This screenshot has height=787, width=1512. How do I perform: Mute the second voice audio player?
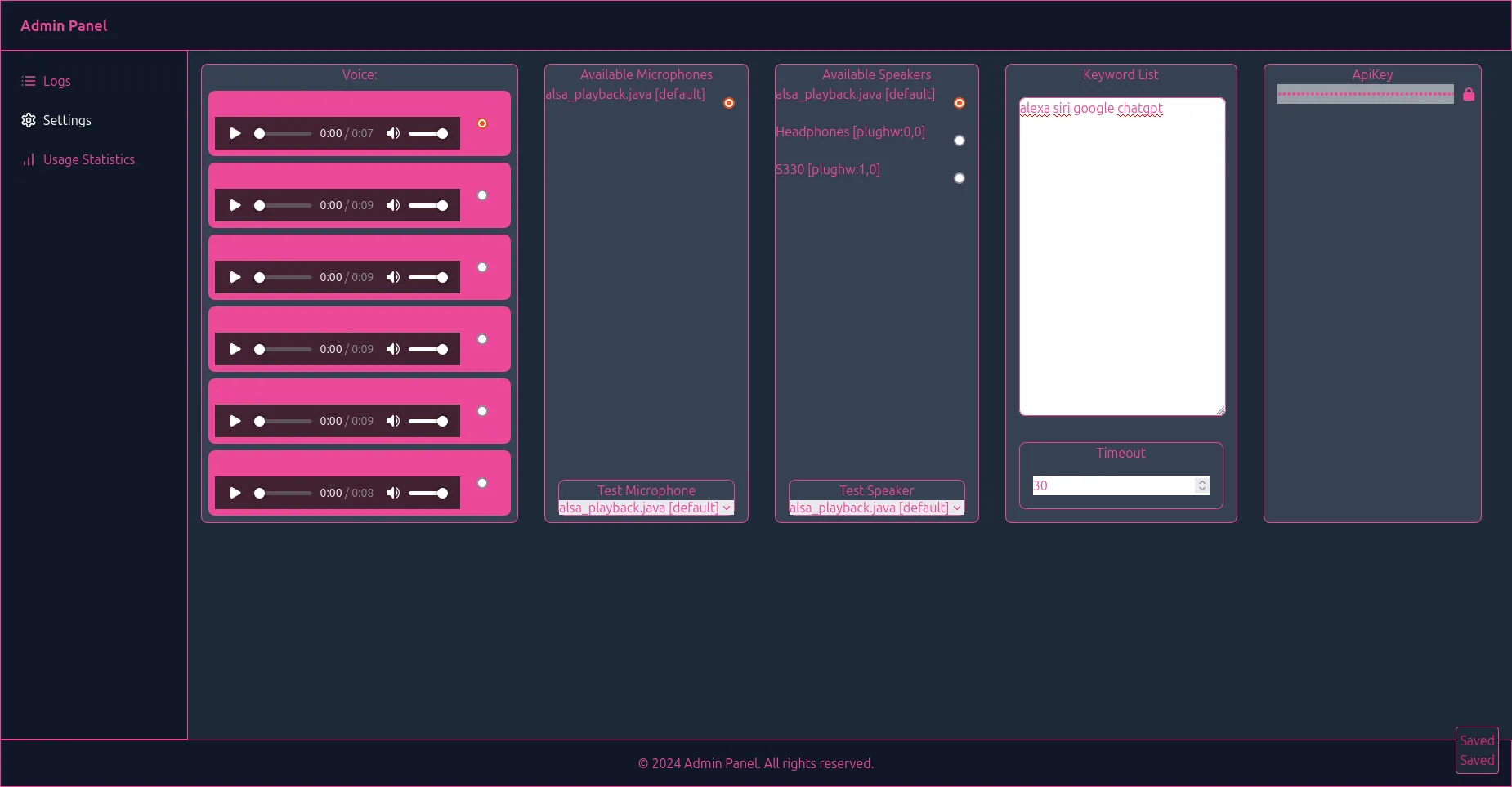393,205
